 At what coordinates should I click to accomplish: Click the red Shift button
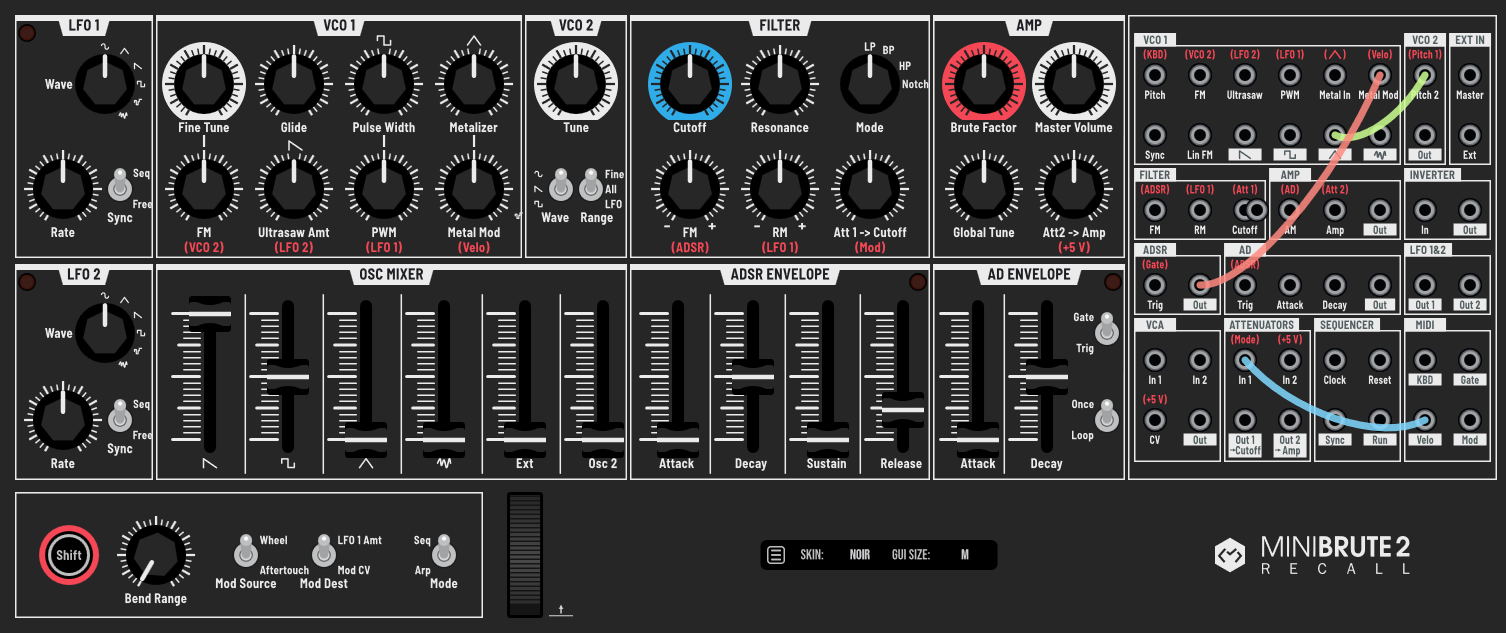69,555
